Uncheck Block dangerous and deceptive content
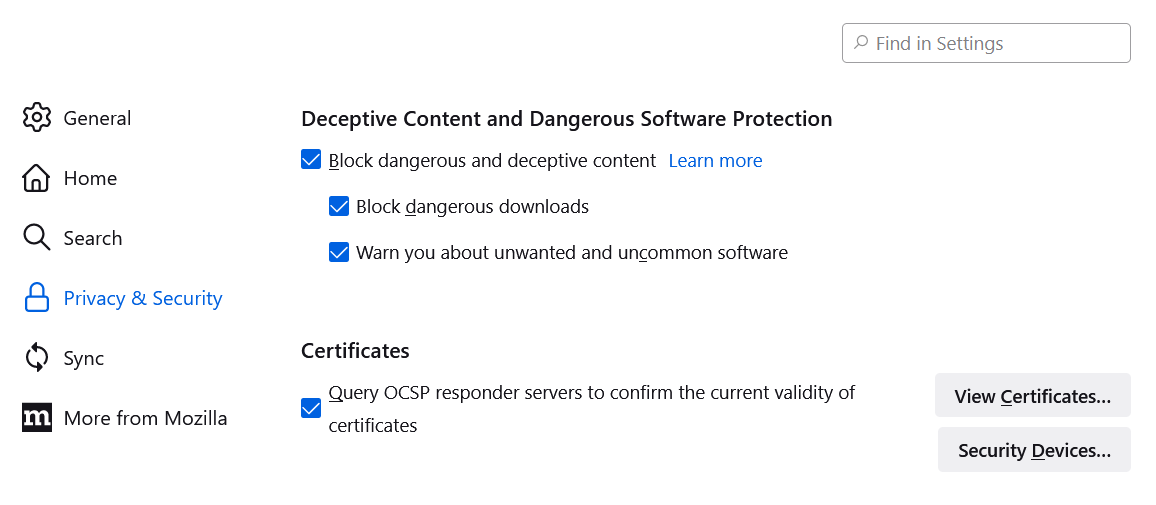 pyautogui.click(x=311, y=160)
